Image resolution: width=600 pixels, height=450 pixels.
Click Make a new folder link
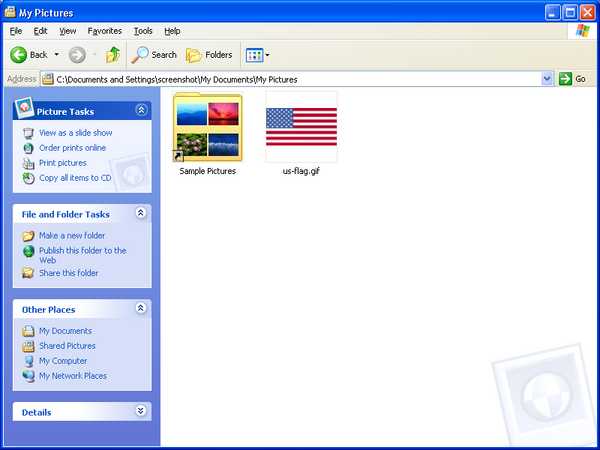(x=72, y=235)
